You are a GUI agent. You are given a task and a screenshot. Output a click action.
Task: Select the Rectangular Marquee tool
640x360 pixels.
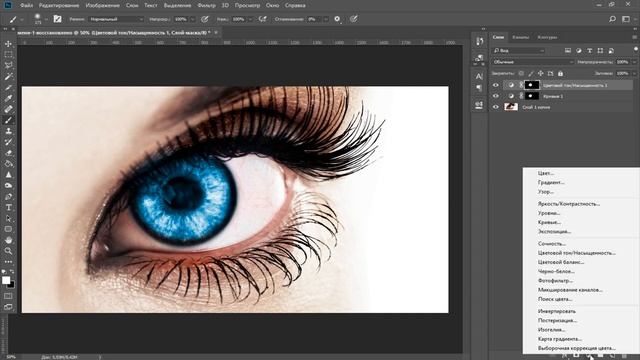coord(8,54)
